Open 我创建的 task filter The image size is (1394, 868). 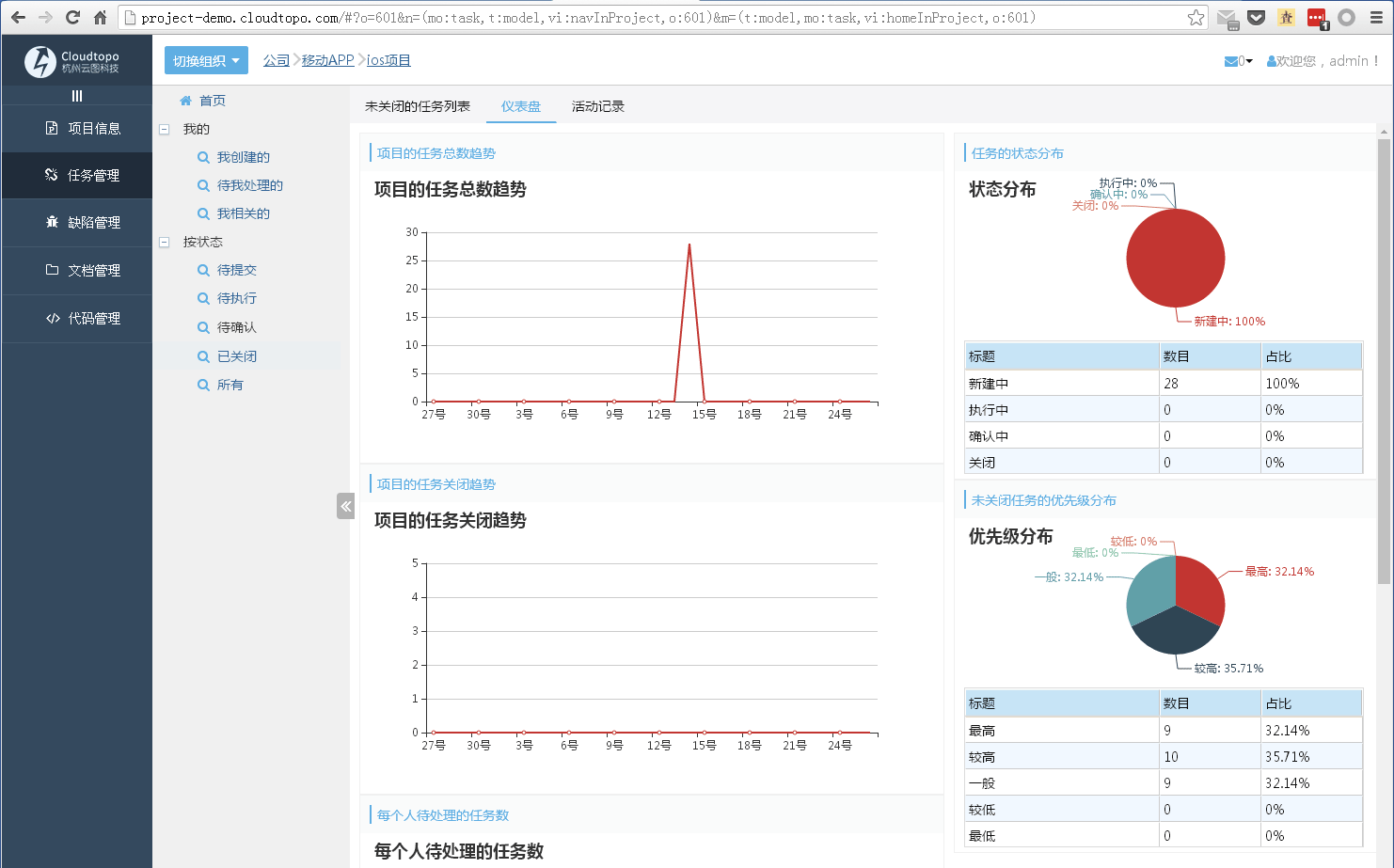[244, 157]
